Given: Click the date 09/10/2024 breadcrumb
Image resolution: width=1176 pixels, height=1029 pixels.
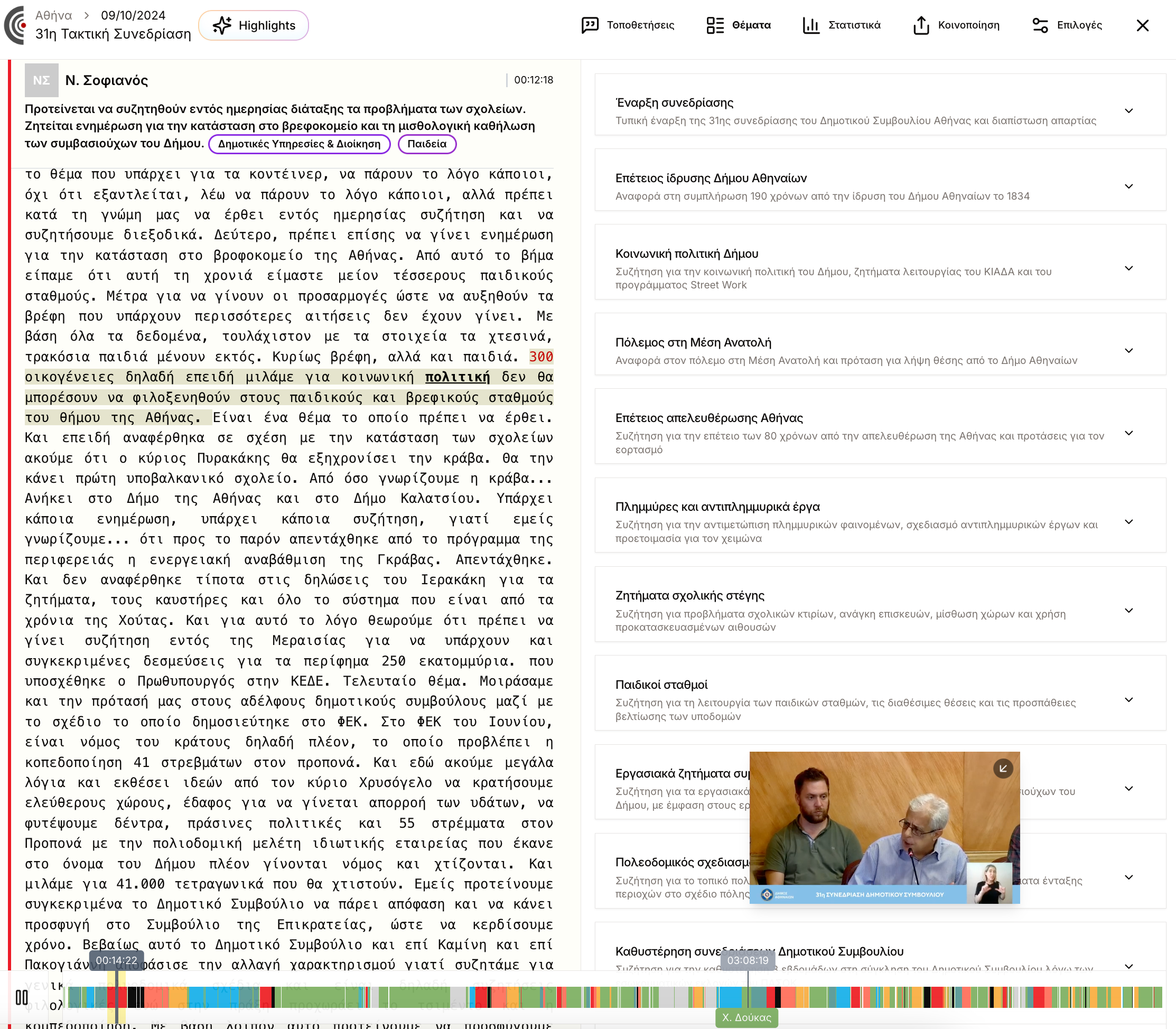Looking at the screenshot, I should click(x=133, y=15).
